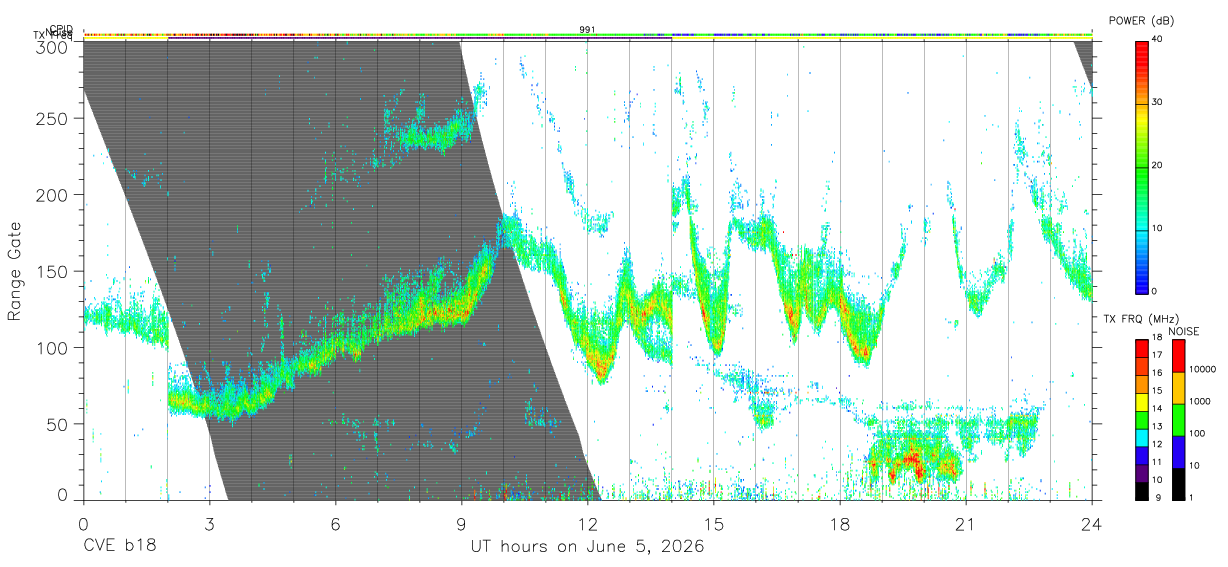Click the 300 tick label on y-axis
The width and height of the screenshot is (1228, 567).
(x=53, y=47)
